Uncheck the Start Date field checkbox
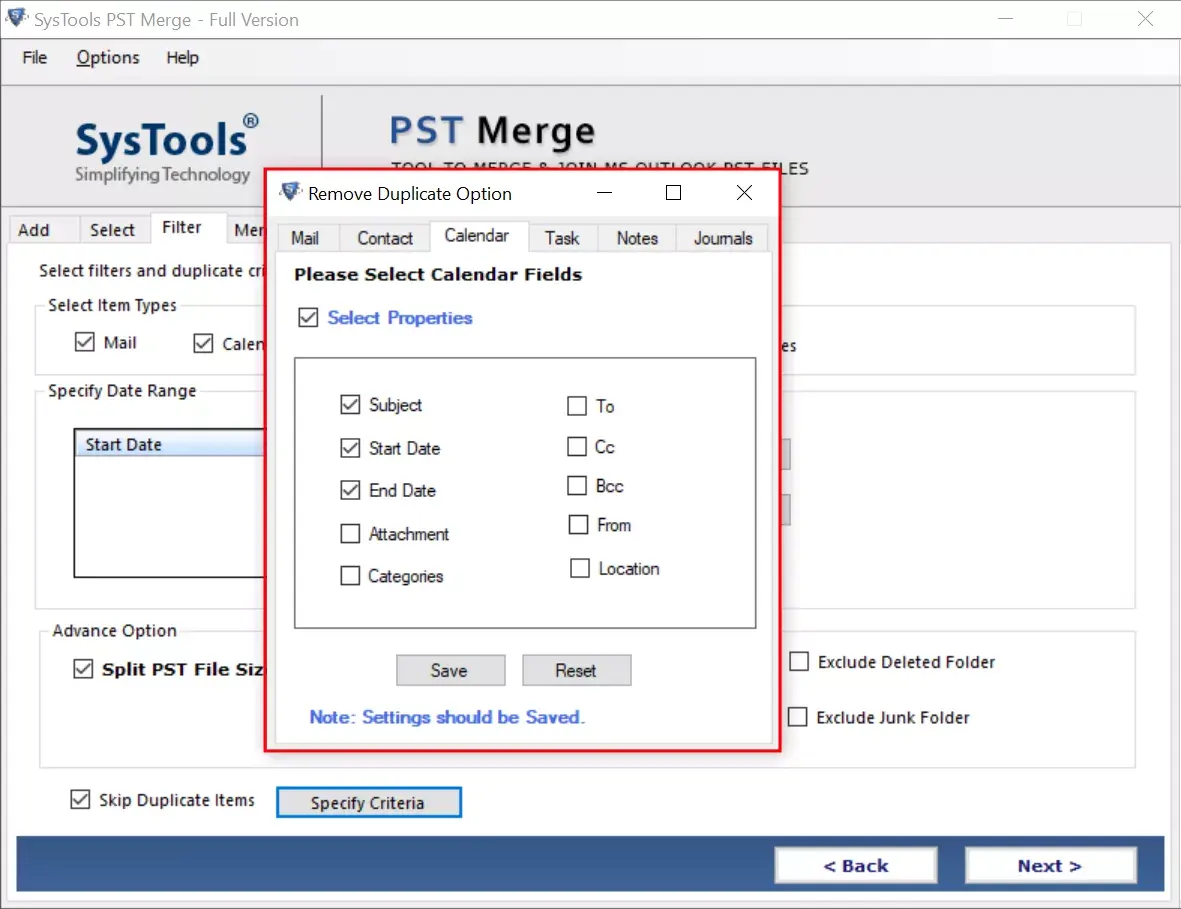This screenshot has height=909, width=1181. click(350, 448)
